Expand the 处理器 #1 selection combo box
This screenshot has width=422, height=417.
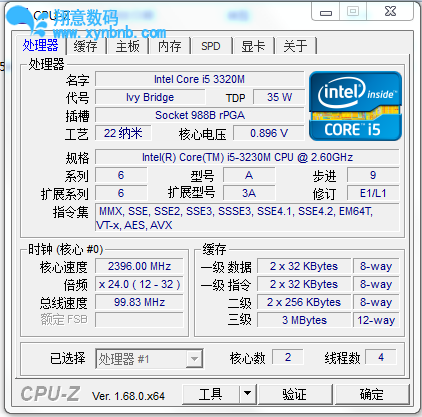click(x=149, y=359)
